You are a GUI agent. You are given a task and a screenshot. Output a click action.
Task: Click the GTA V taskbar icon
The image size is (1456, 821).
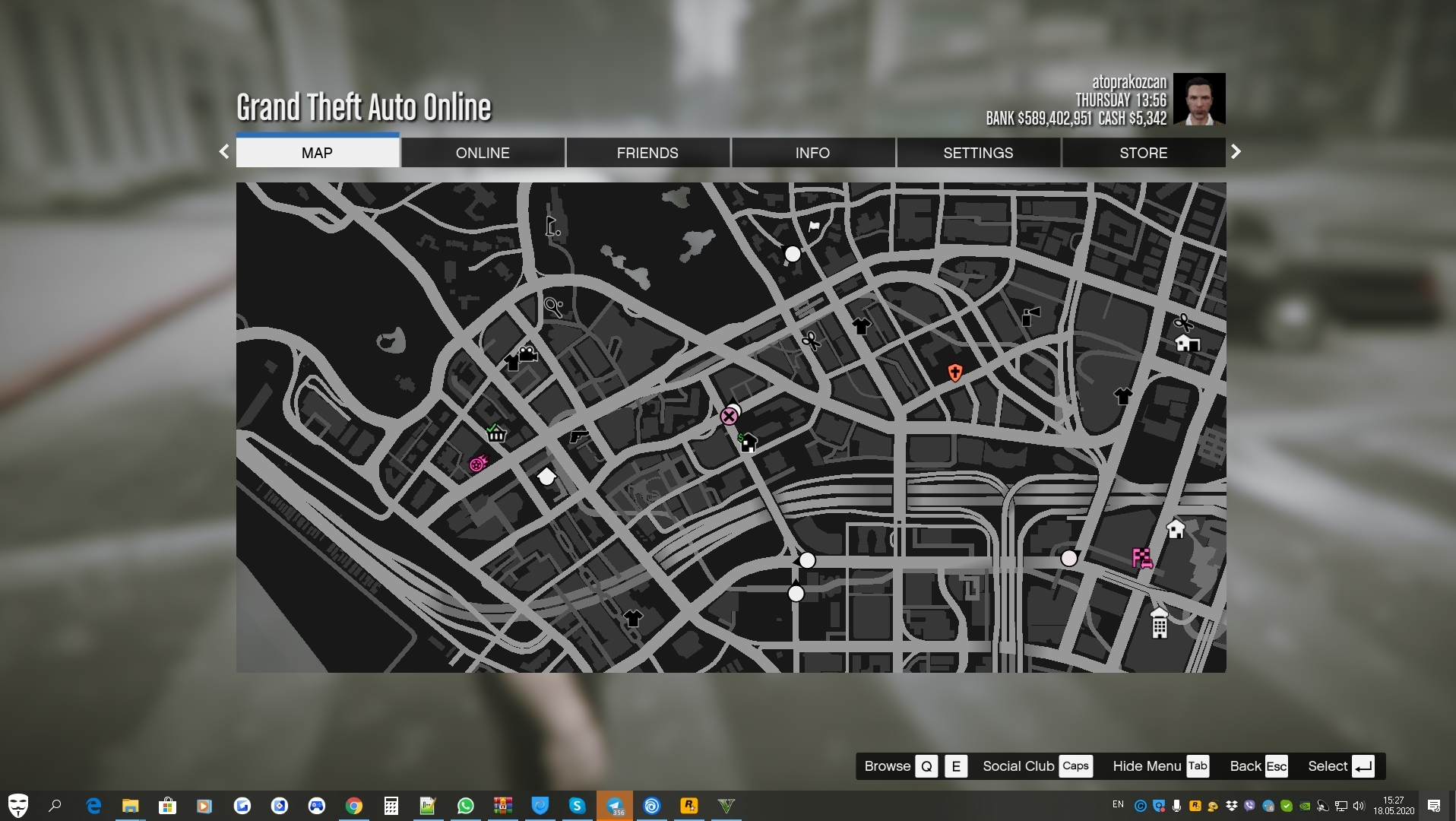(x=726, y=806)
